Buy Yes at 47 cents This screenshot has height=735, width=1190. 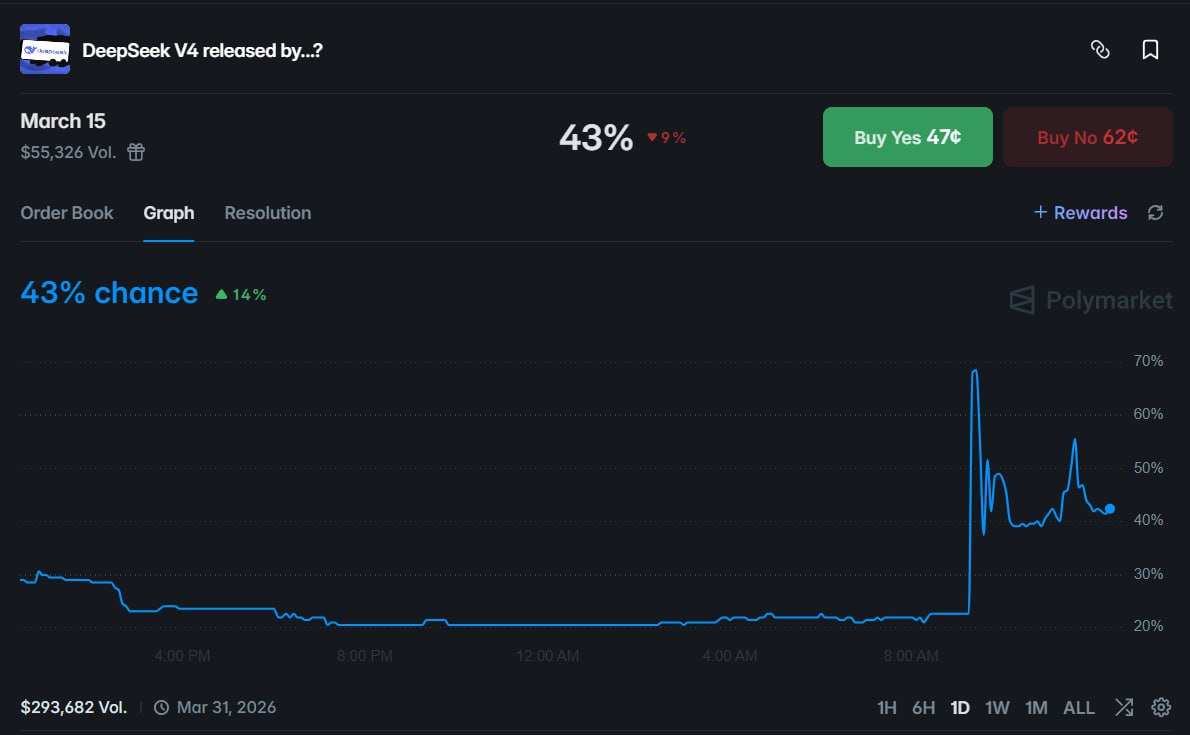(907, 137)
